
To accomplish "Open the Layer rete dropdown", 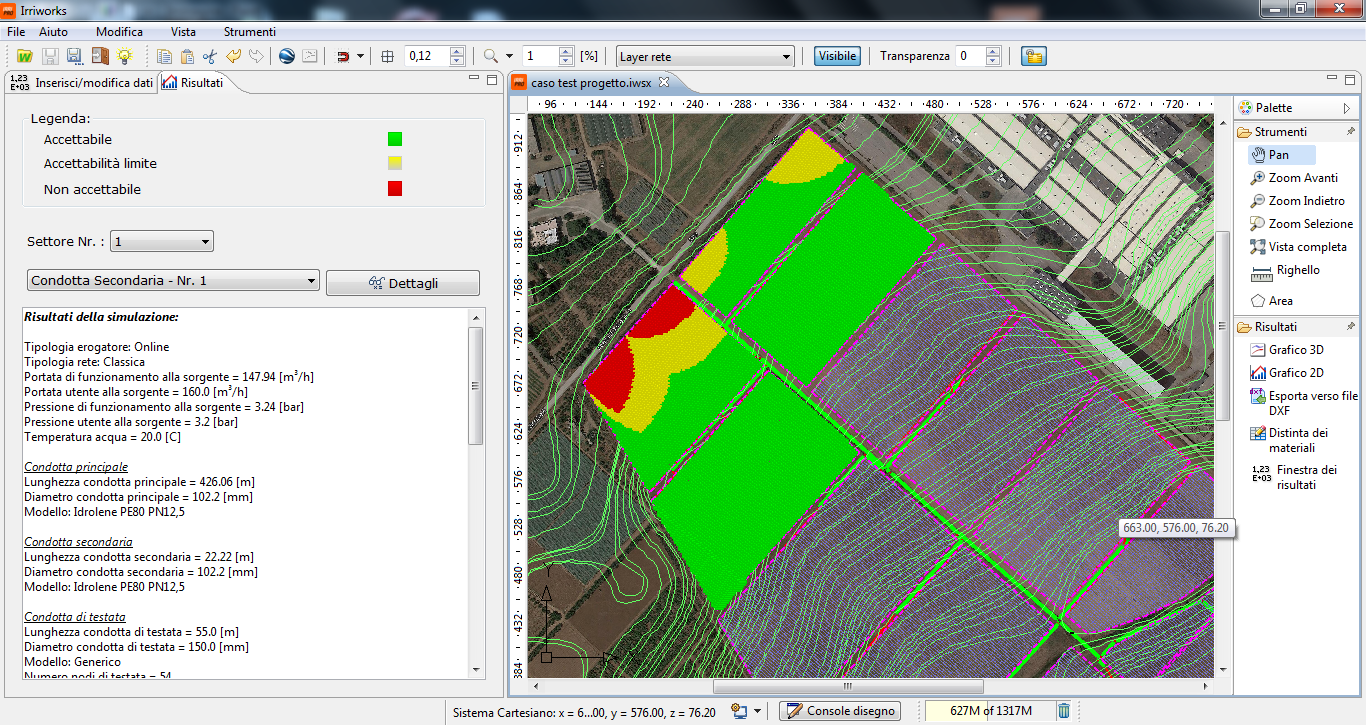I will tap(705, 57).
